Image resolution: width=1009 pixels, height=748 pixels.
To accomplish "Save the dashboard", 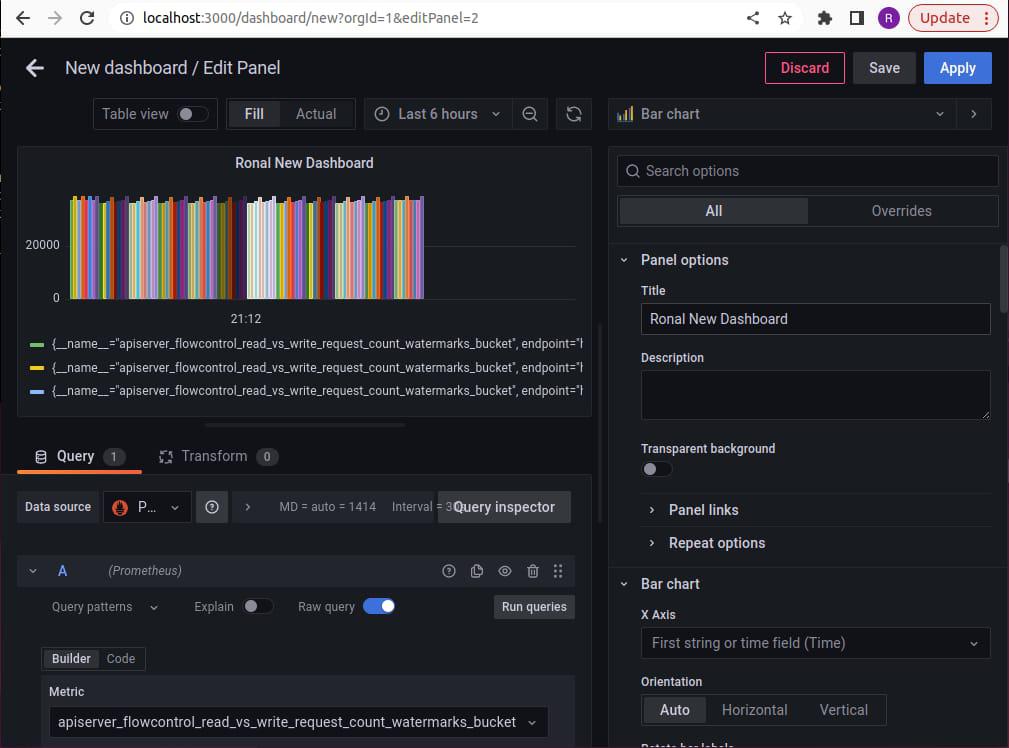I will [884, 68].
